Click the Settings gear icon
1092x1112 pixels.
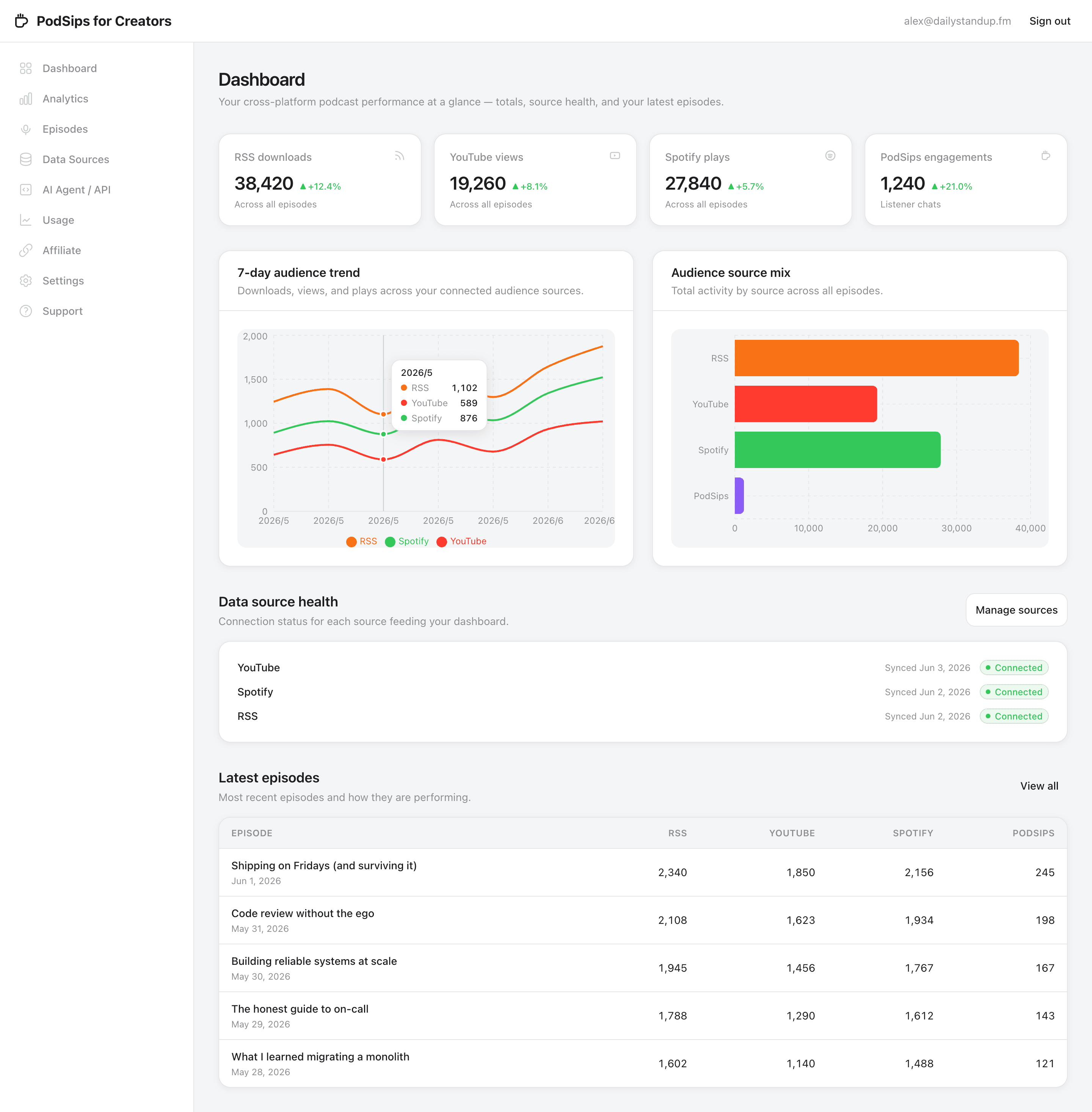[26, 281]
